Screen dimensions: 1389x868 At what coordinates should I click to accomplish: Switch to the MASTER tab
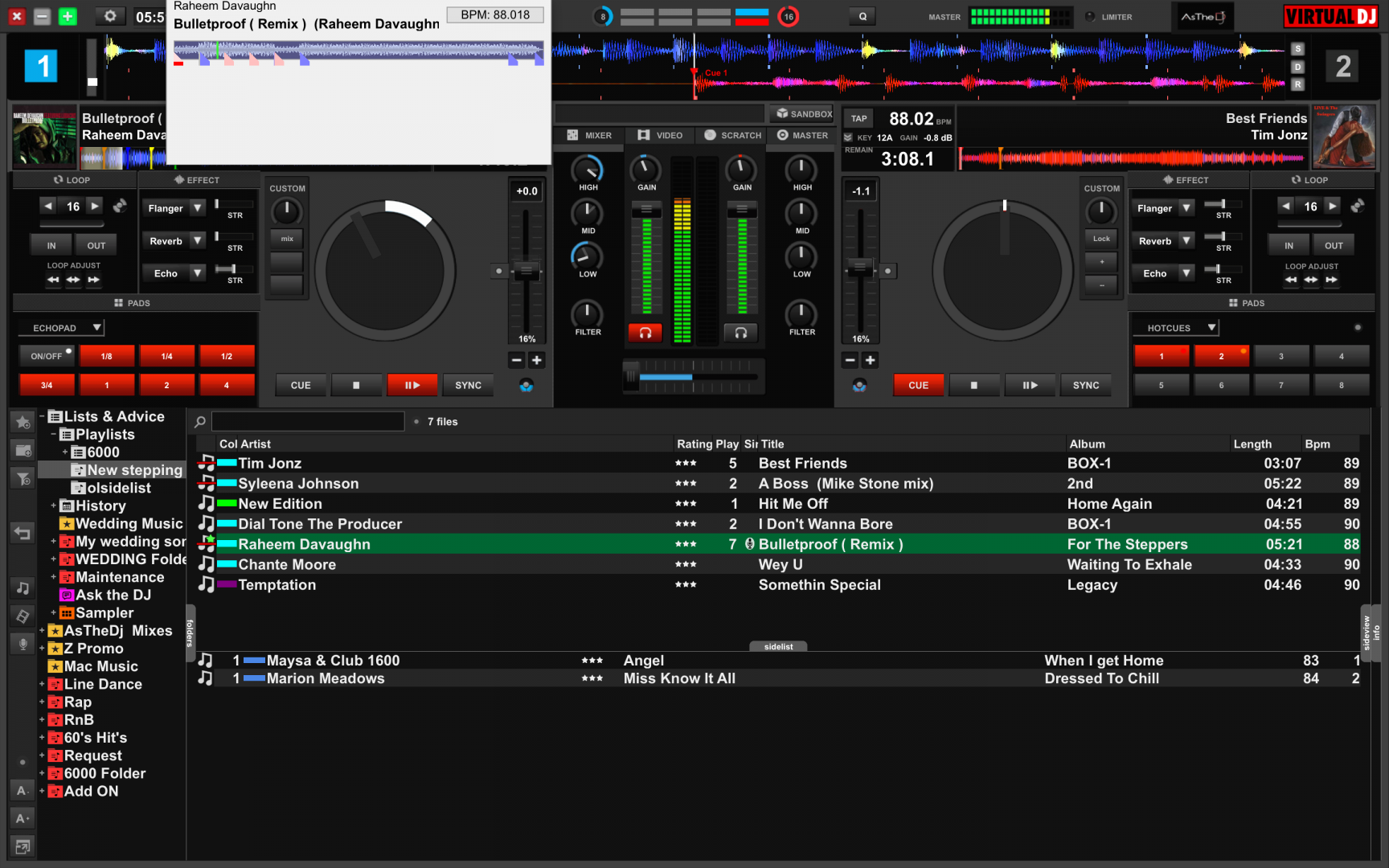(802, 136)
